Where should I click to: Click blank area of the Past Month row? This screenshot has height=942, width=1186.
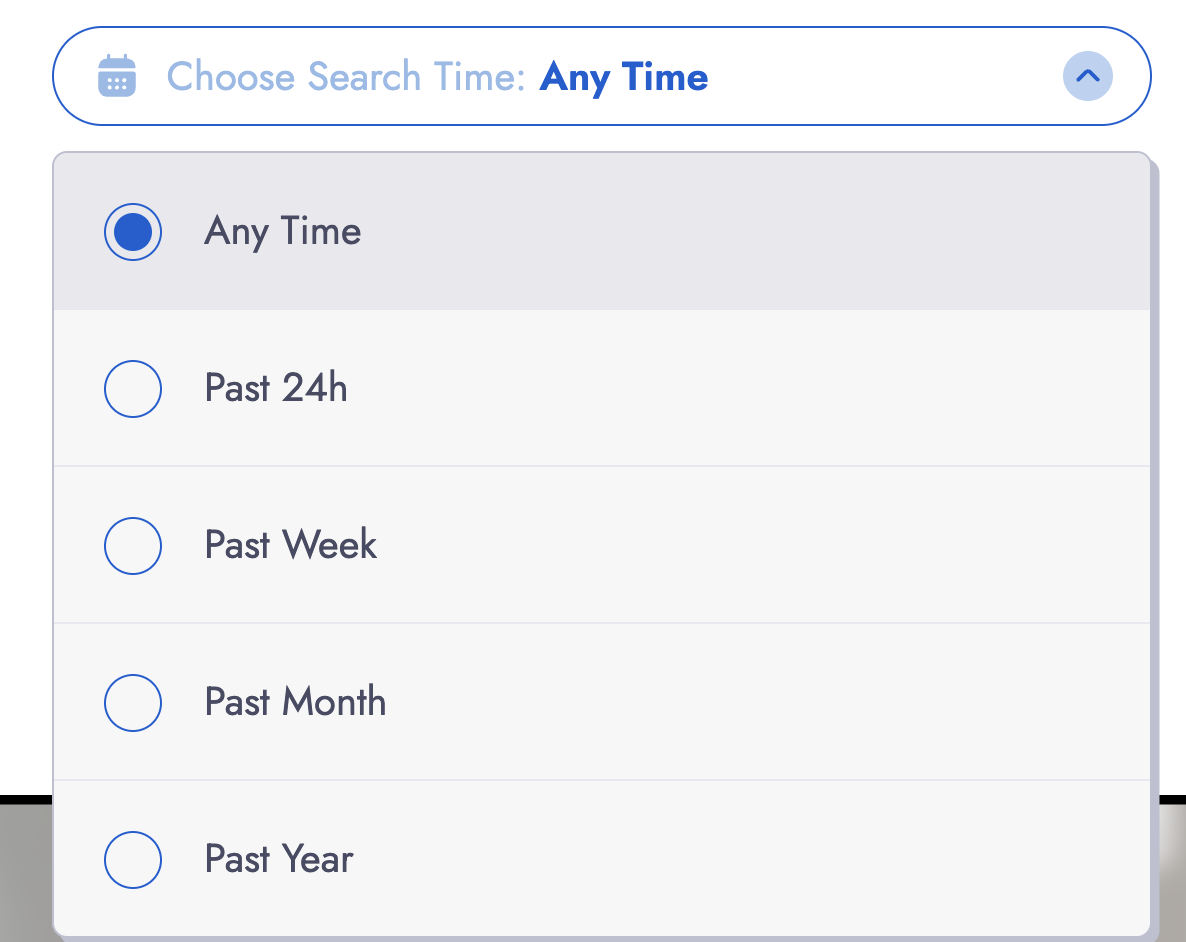756,702
